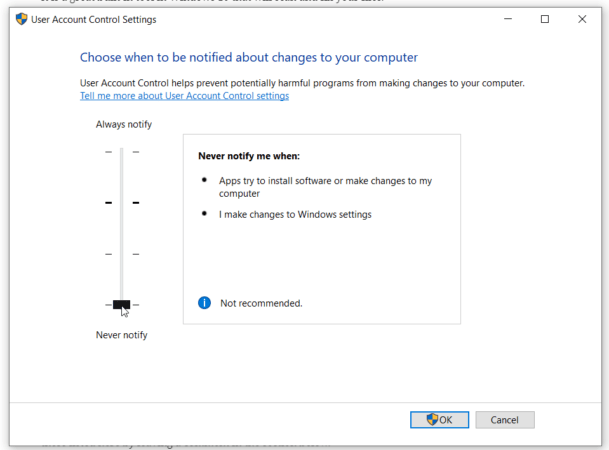Click the Always notify label
This screenshot has height=450, width=609.
coord(123,124)
